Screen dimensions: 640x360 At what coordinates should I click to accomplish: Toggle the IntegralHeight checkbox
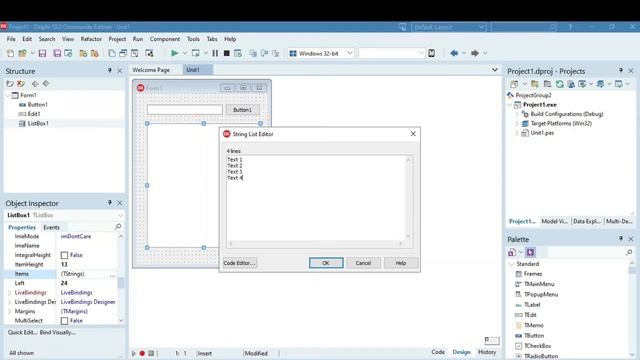(64, 255)
